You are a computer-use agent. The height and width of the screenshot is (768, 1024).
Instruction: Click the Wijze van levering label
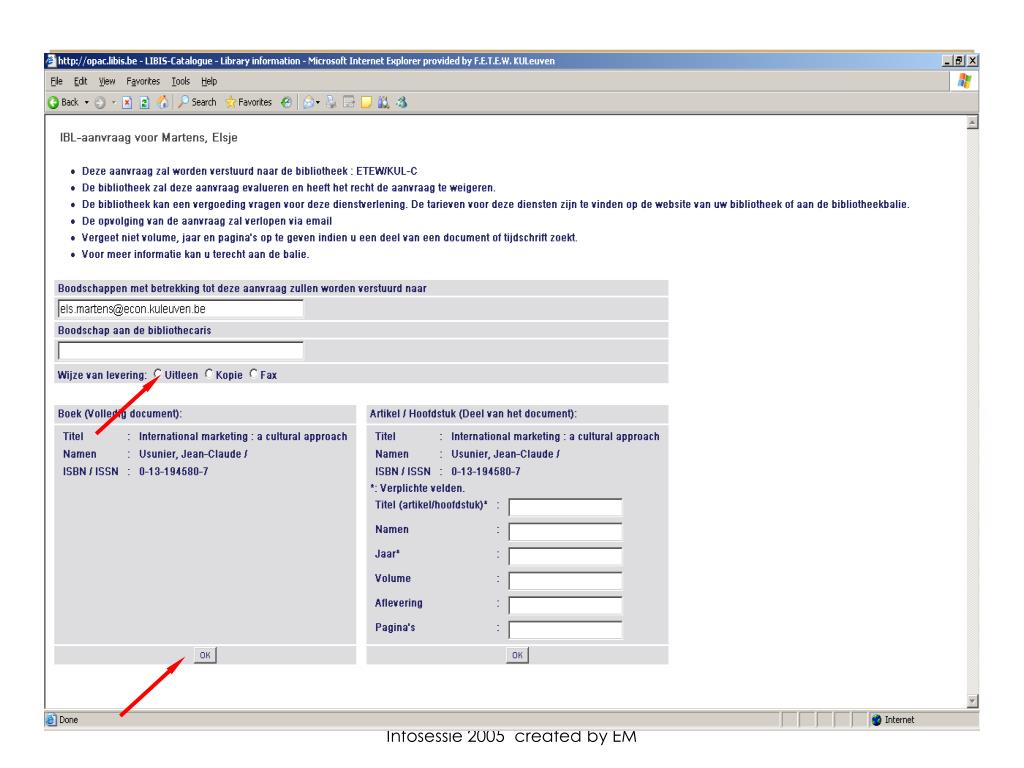click(x=102, y=375)
